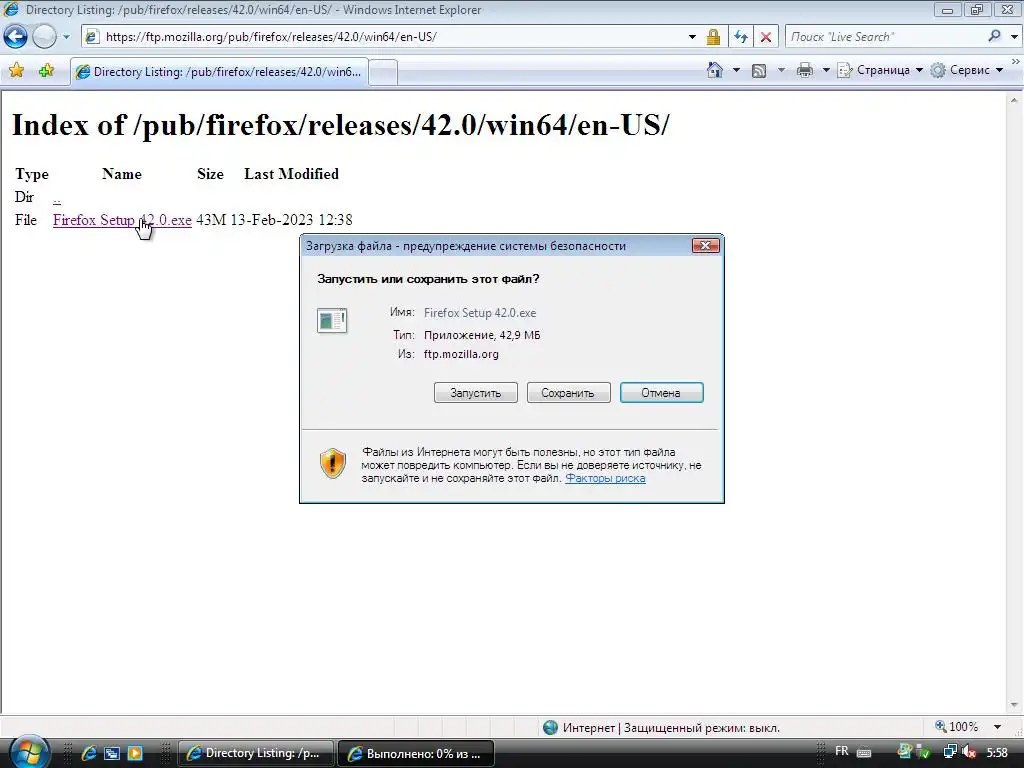Click the FR language indicator
Image resolution: width=1024 pixels, height=768 pixels.
[842, 751]
